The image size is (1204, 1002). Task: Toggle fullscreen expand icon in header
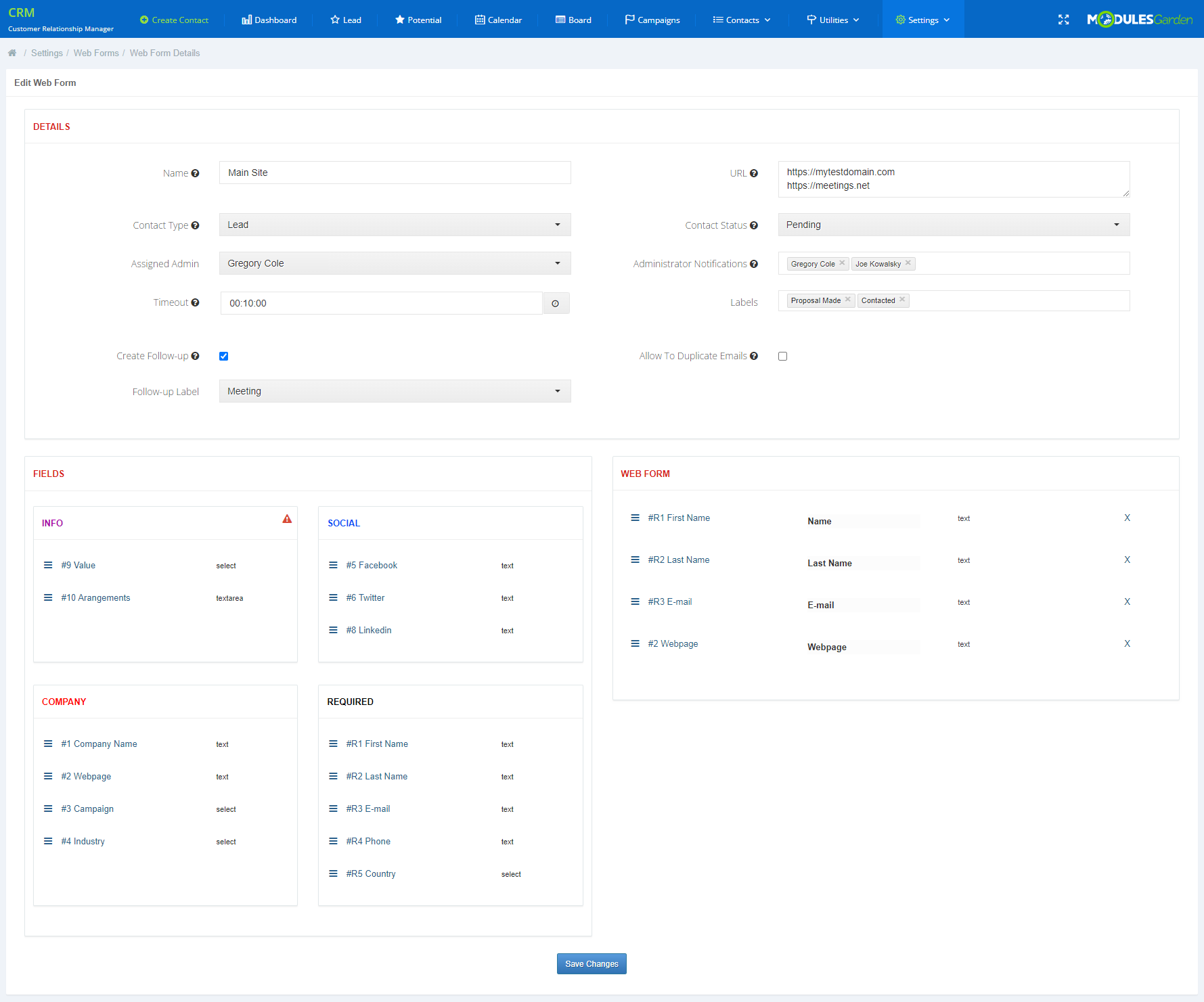pyautogui.click(x=1063, y=20)
